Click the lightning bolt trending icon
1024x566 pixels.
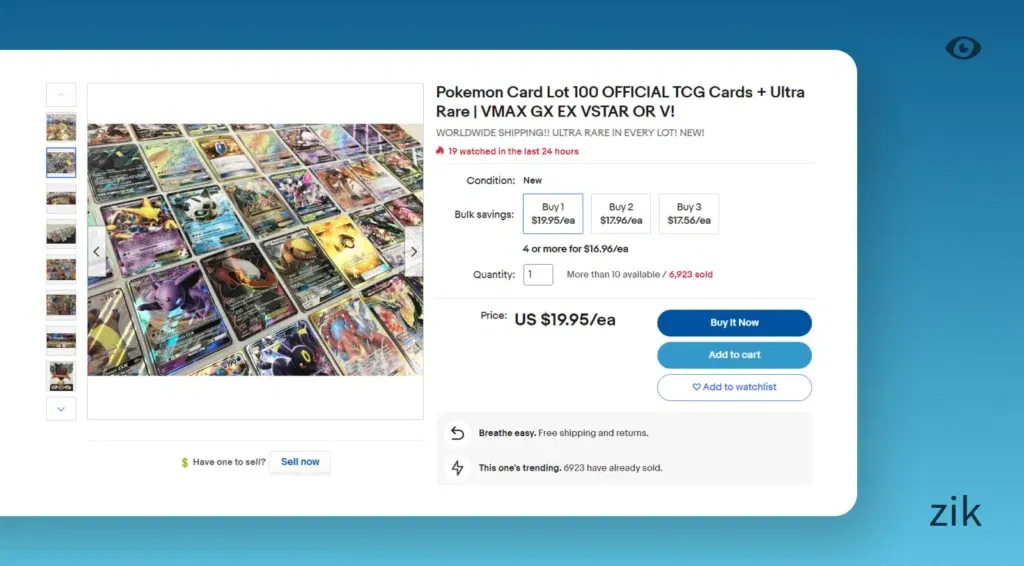[x=457, y=467]
